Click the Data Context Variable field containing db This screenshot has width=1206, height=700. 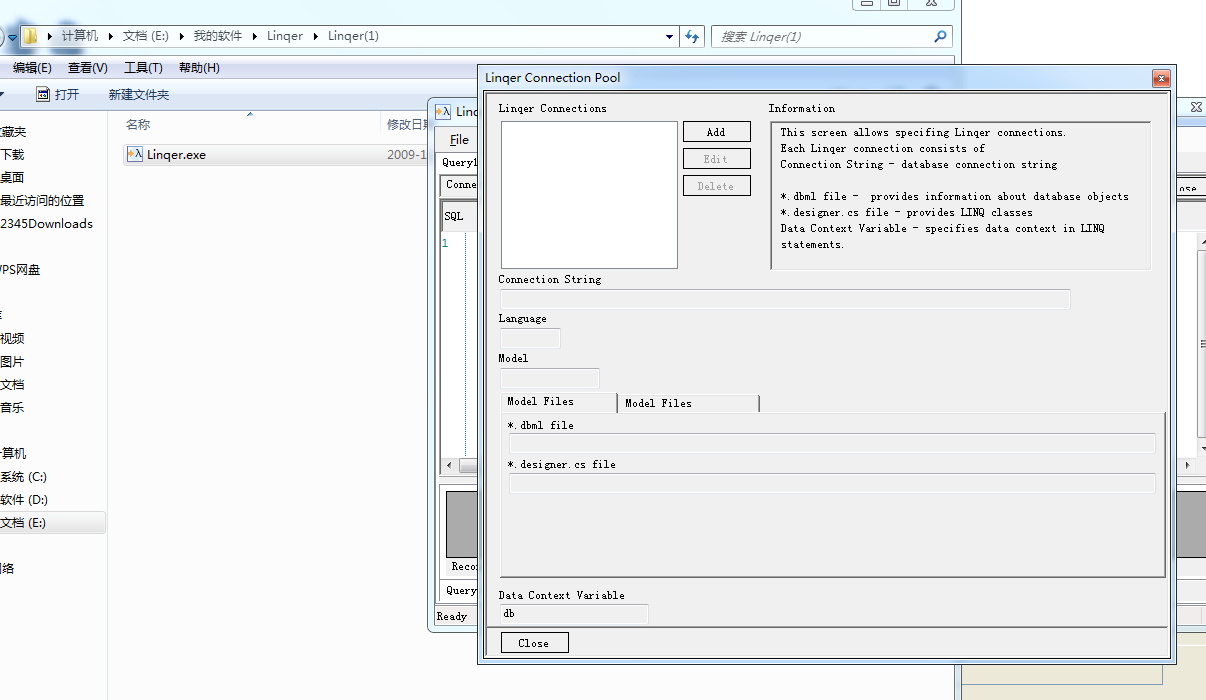574,614
